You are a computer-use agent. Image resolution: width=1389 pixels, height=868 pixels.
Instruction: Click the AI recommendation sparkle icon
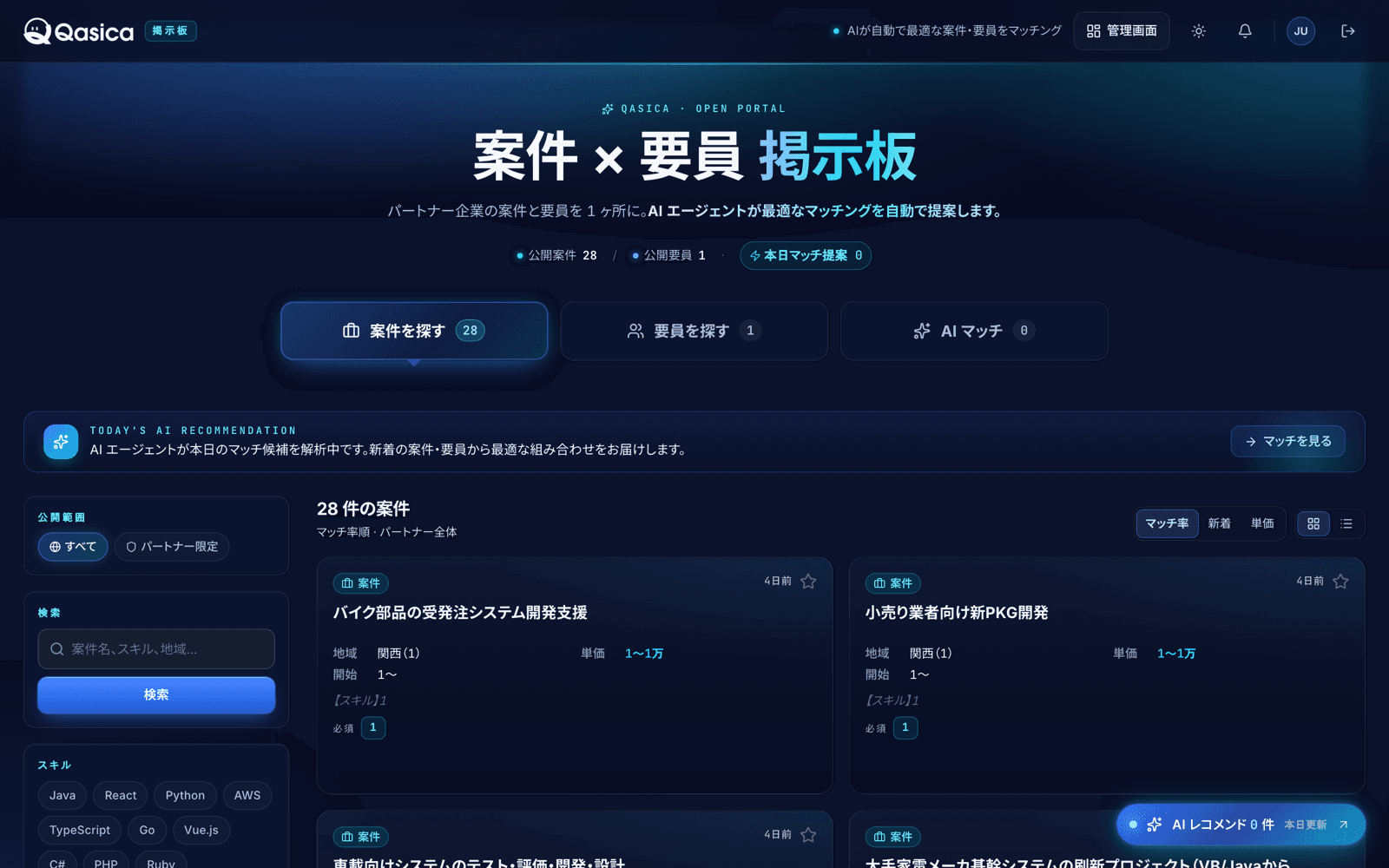pos(61,442)
